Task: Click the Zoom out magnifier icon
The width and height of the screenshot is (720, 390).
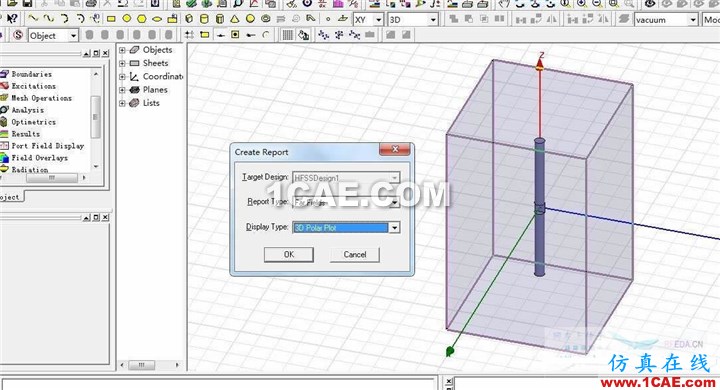Action: [x=597, y=4]
